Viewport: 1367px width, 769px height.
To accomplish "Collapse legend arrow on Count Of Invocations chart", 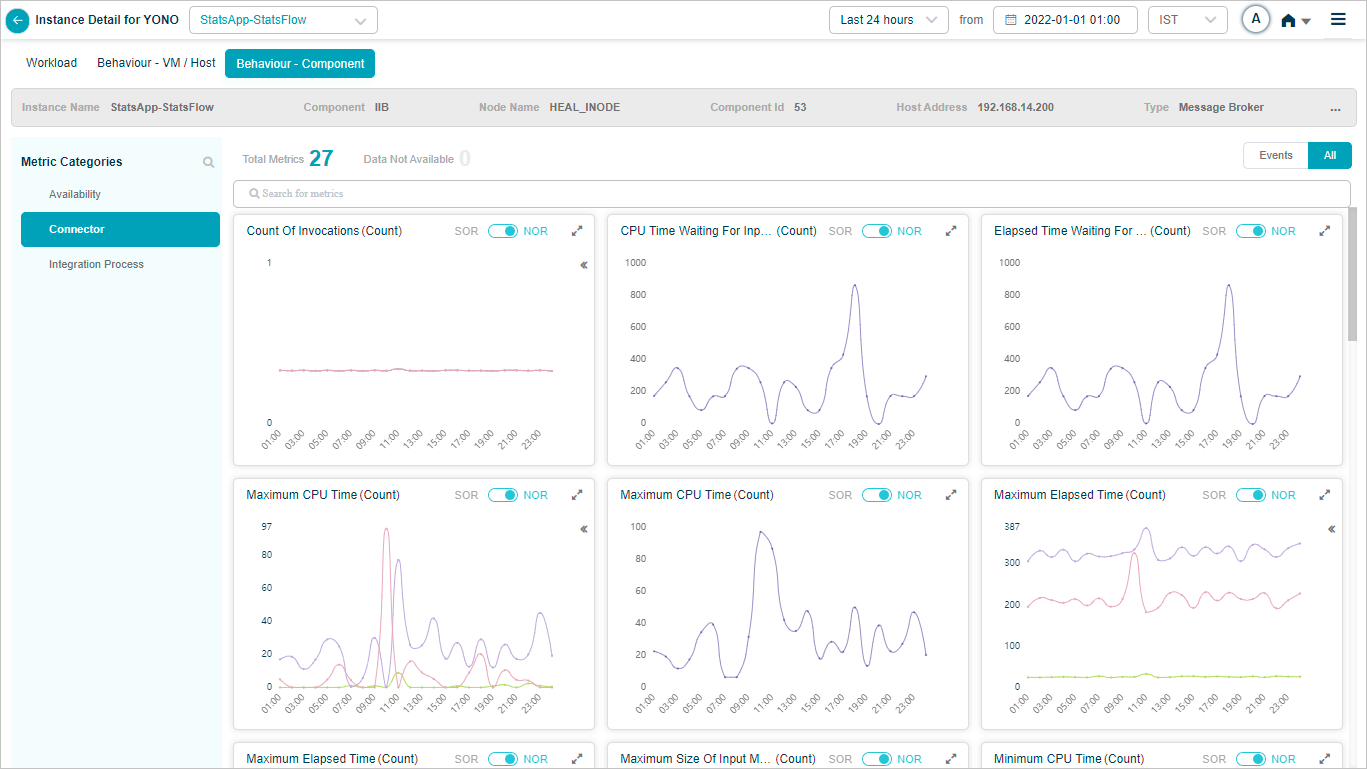I will 584,265.
